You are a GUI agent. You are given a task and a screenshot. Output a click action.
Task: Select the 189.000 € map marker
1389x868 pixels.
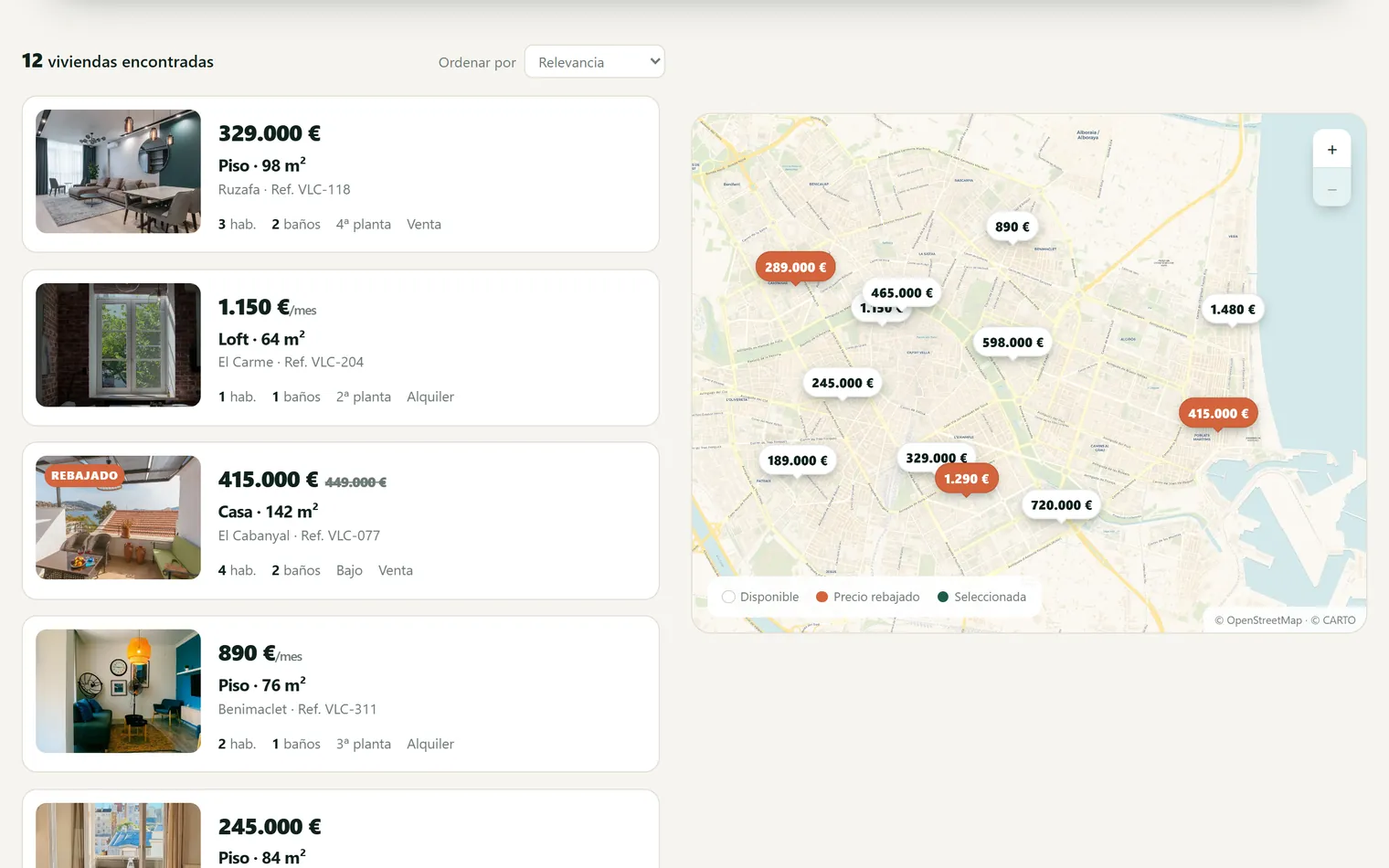[x=797, y=460]
